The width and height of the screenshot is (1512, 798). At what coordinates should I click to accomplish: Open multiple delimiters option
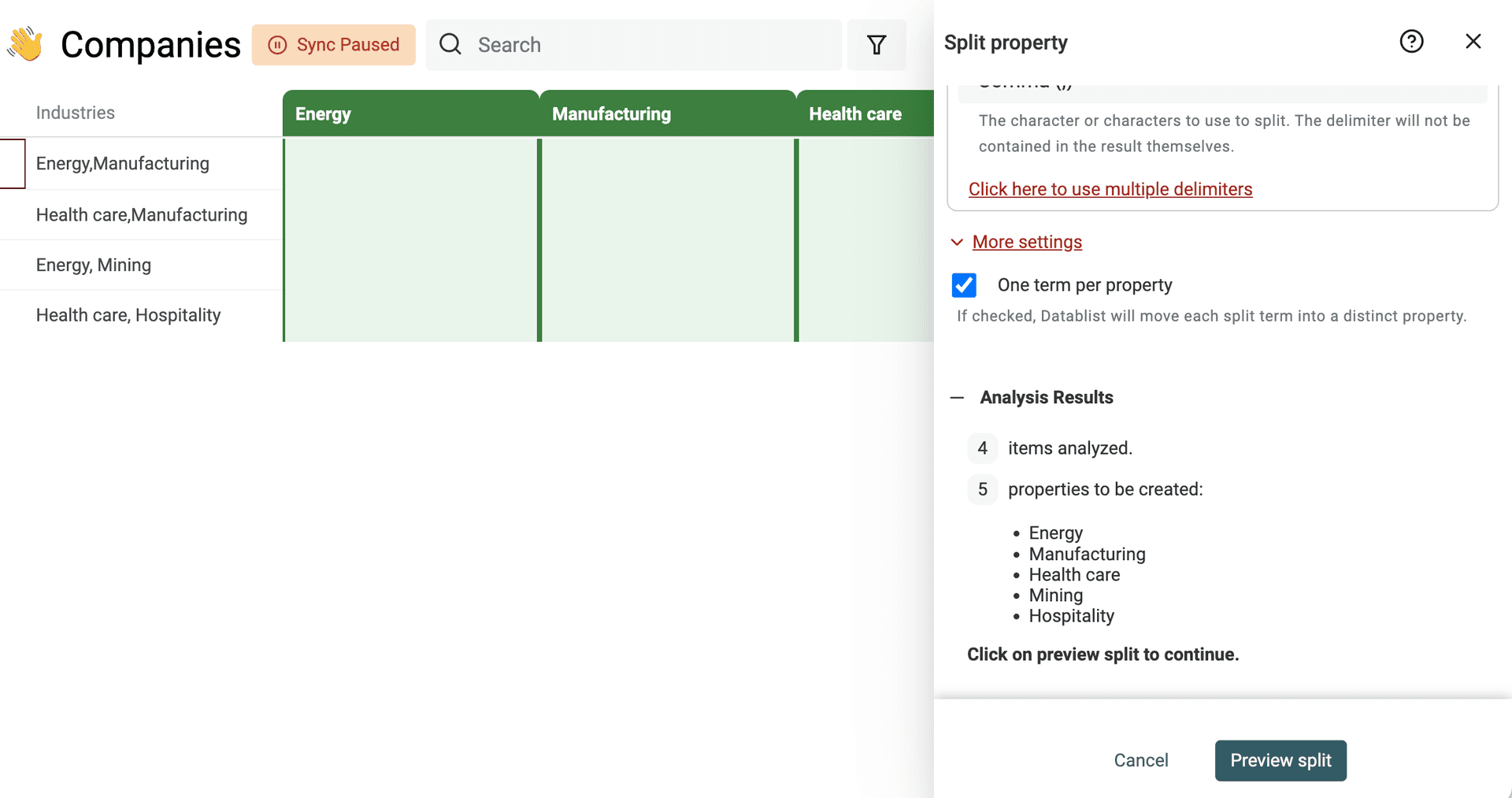[x=1110, y=189]
